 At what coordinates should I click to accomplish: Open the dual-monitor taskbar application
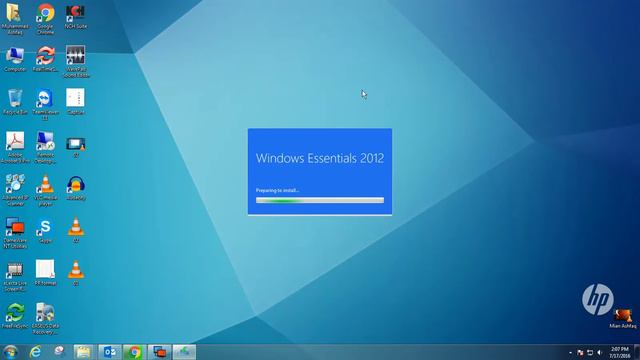(159, 352)
